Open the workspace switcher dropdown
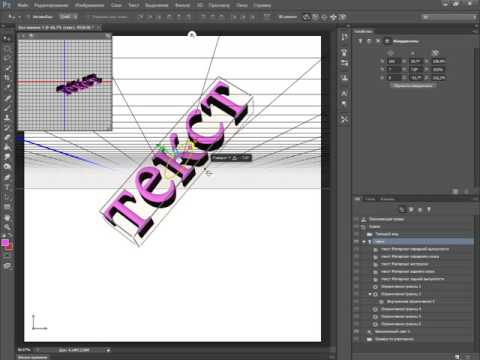Viewport: 480px width, 360px height. [x=449, y=17]
